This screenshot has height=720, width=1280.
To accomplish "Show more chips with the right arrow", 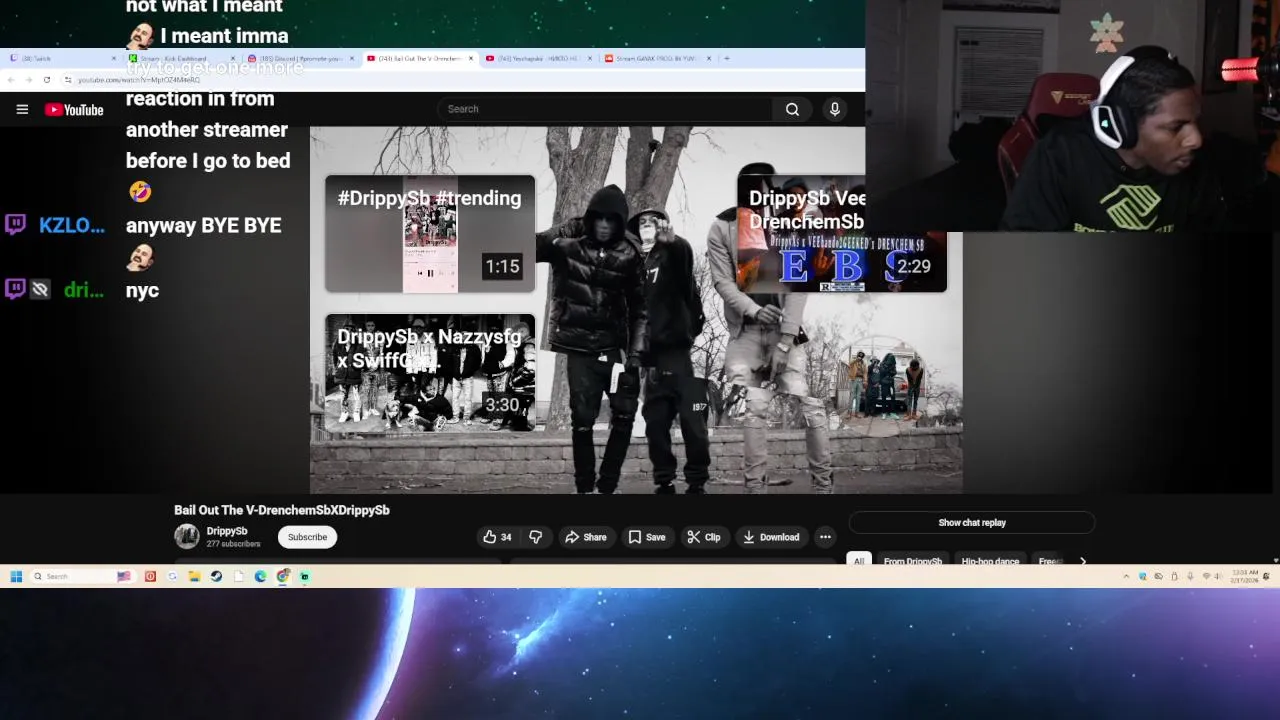I will point(1083,561).
